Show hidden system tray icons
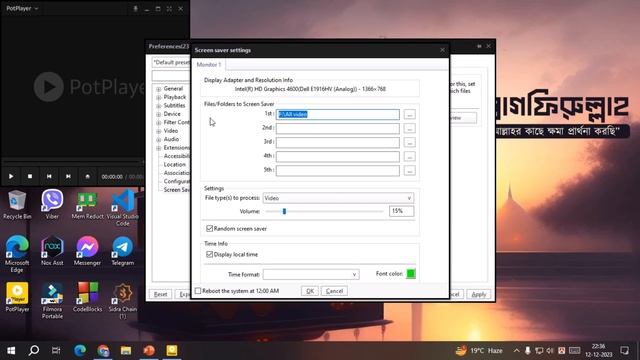640x360 pixels. 516,351
